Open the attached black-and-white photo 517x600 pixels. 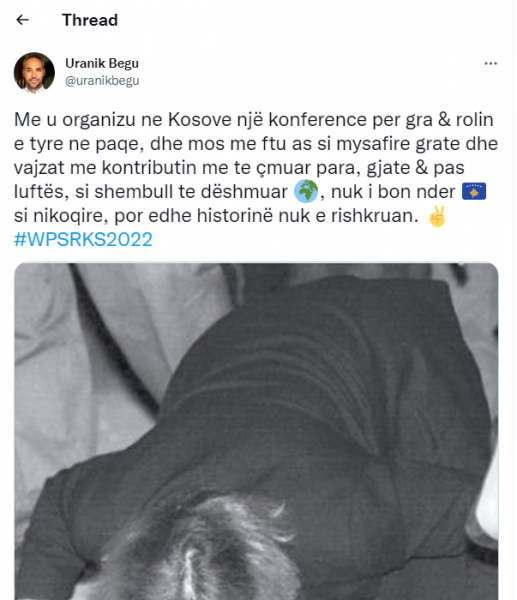pyautogui.click(x=256, y=431)
